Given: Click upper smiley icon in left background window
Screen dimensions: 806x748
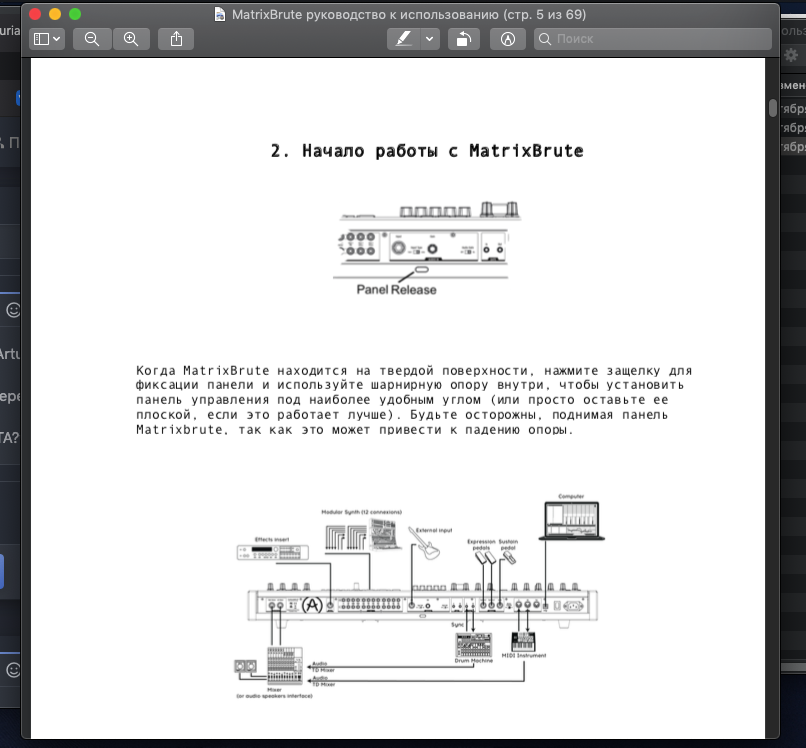Looking at the screenshot, I should tap(13, 310).
